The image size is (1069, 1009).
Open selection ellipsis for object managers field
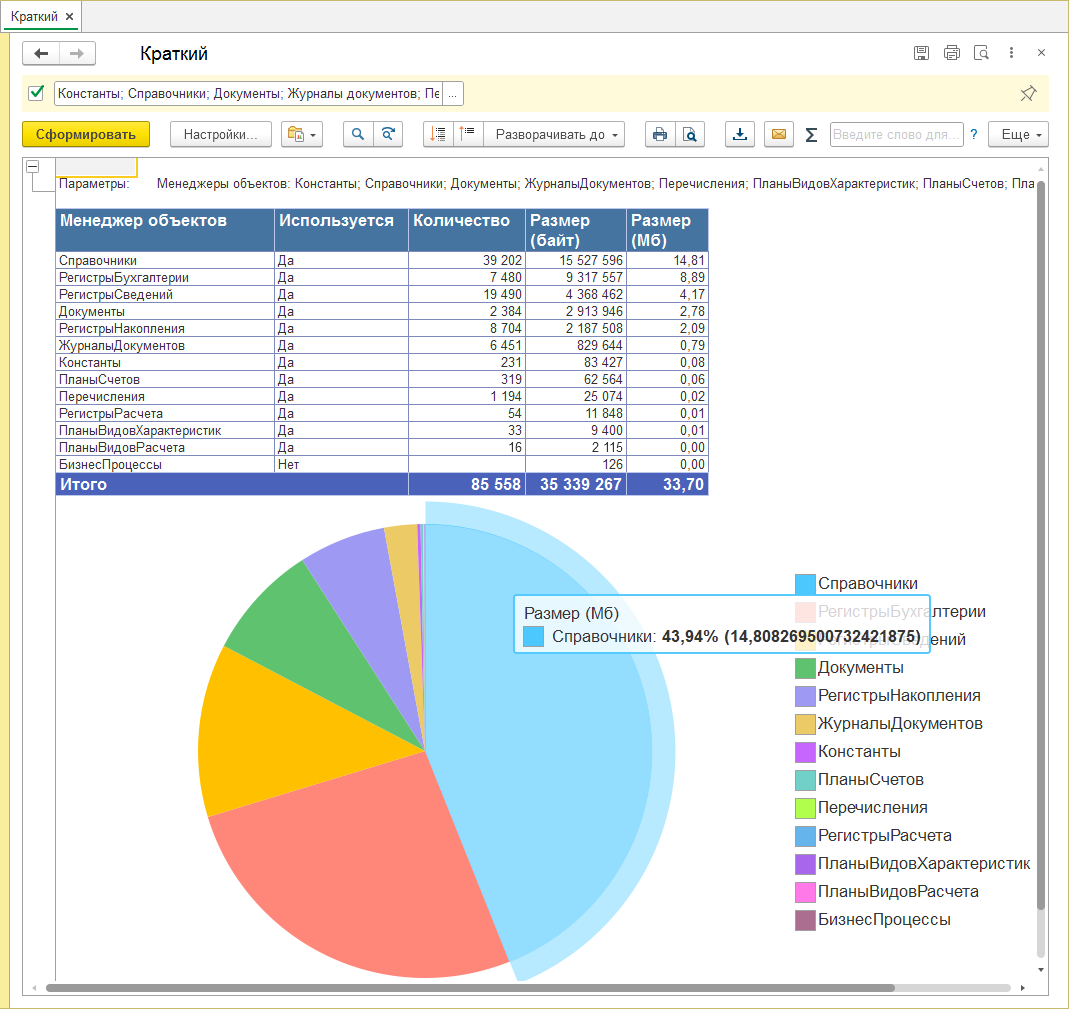[453, 93]
